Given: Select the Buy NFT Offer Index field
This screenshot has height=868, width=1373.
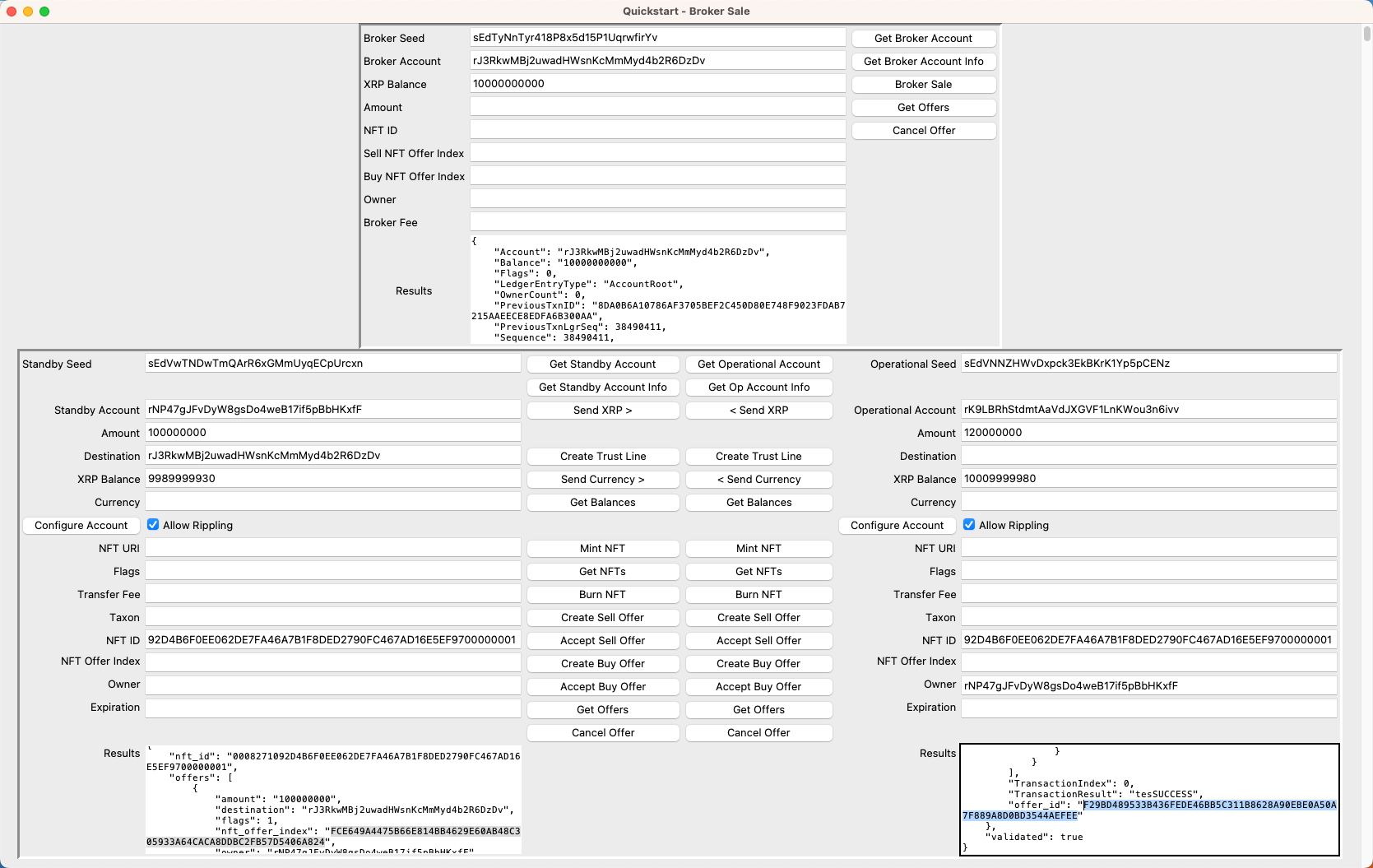Looking at the screenshot, I should tap(657, 176).
